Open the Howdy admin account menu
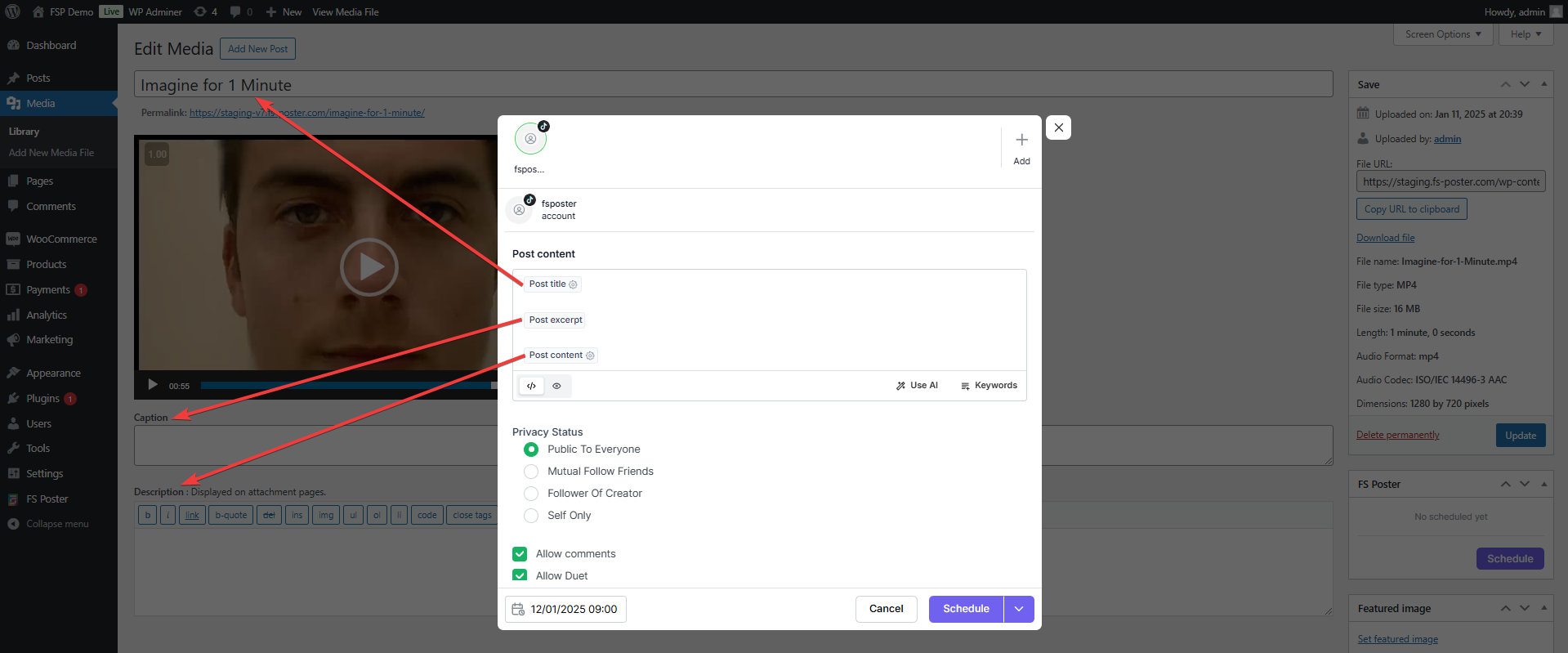This screenshot has height=653, width=1568. [x=1523, y=11]
